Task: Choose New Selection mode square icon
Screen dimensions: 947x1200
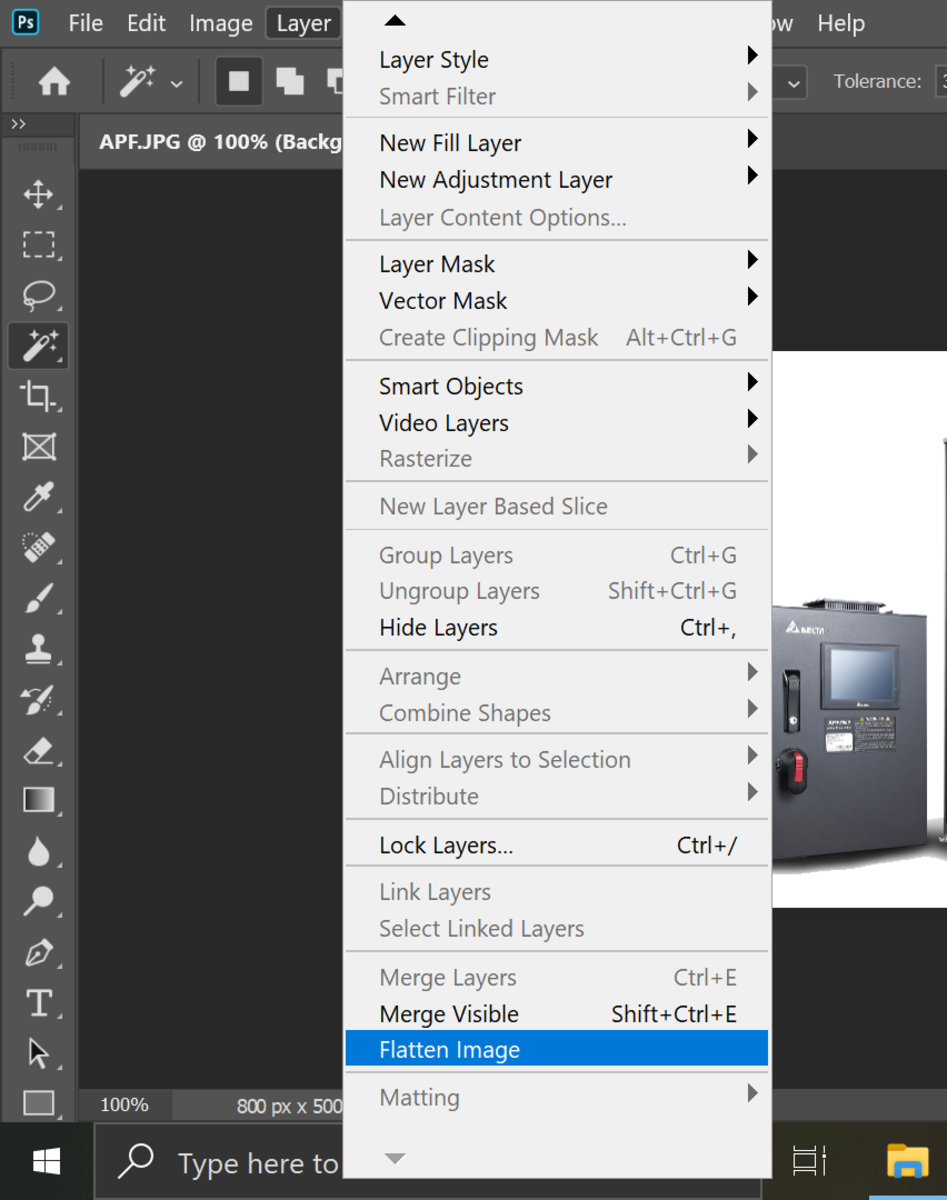Action: tap(239, 82)
